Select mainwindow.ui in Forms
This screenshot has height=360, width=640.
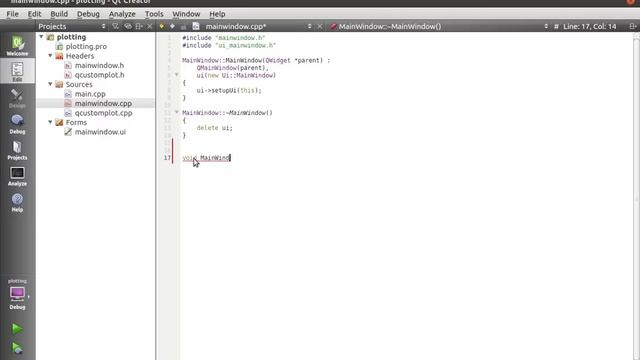point(100,132)
